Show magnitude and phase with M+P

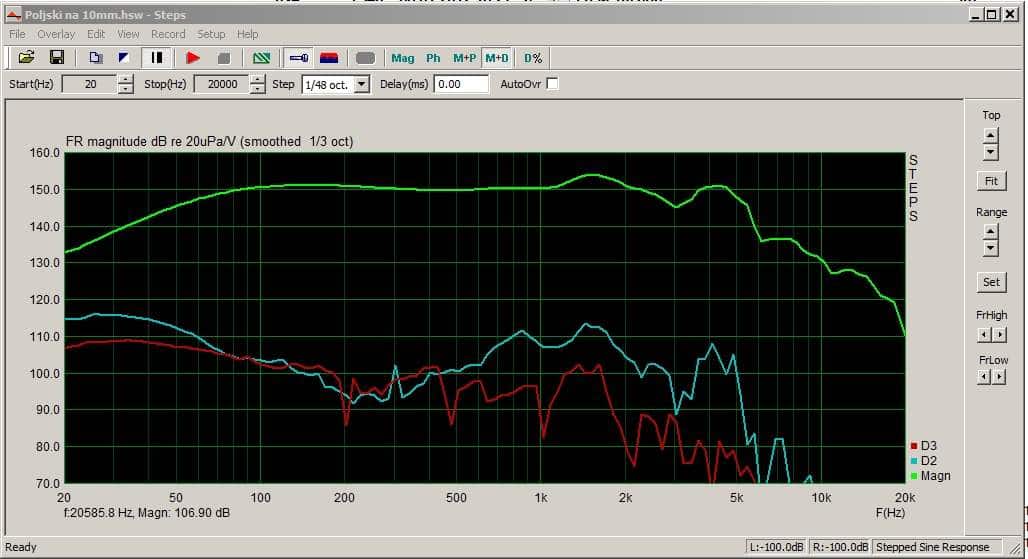(x=464, y=58)
